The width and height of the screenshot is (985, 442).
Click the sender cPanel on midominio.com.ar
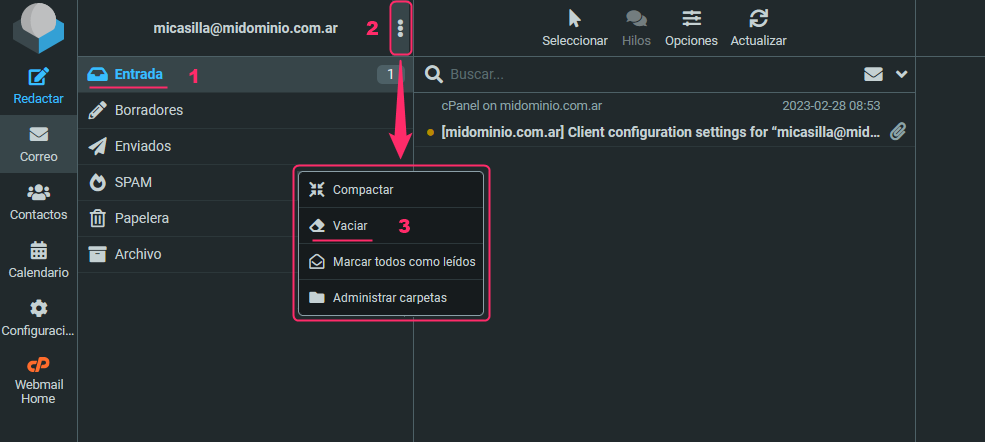point(521,106)
